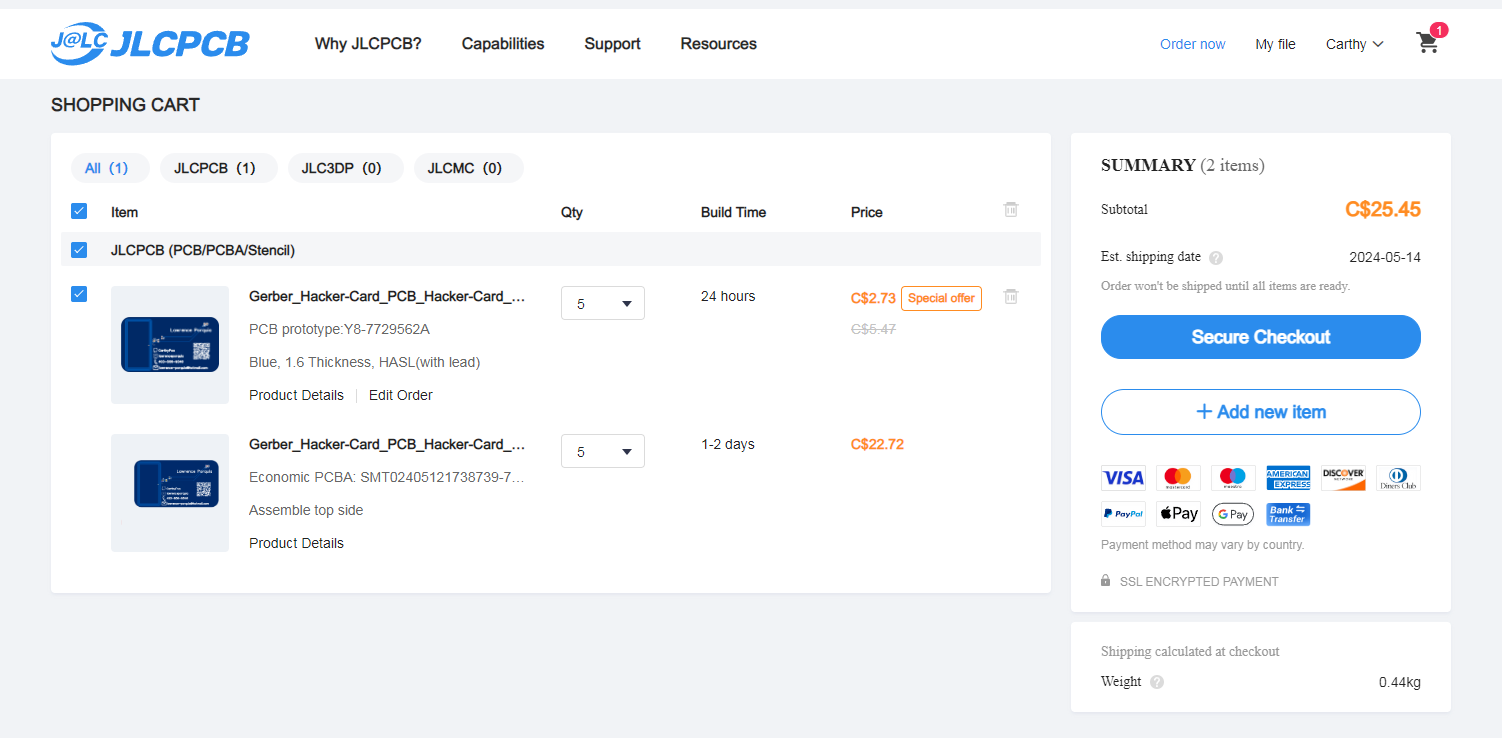Click the PCB prototype Gerber file name
Viewport: 1502px width, 738px height.
tap(387, 296)
